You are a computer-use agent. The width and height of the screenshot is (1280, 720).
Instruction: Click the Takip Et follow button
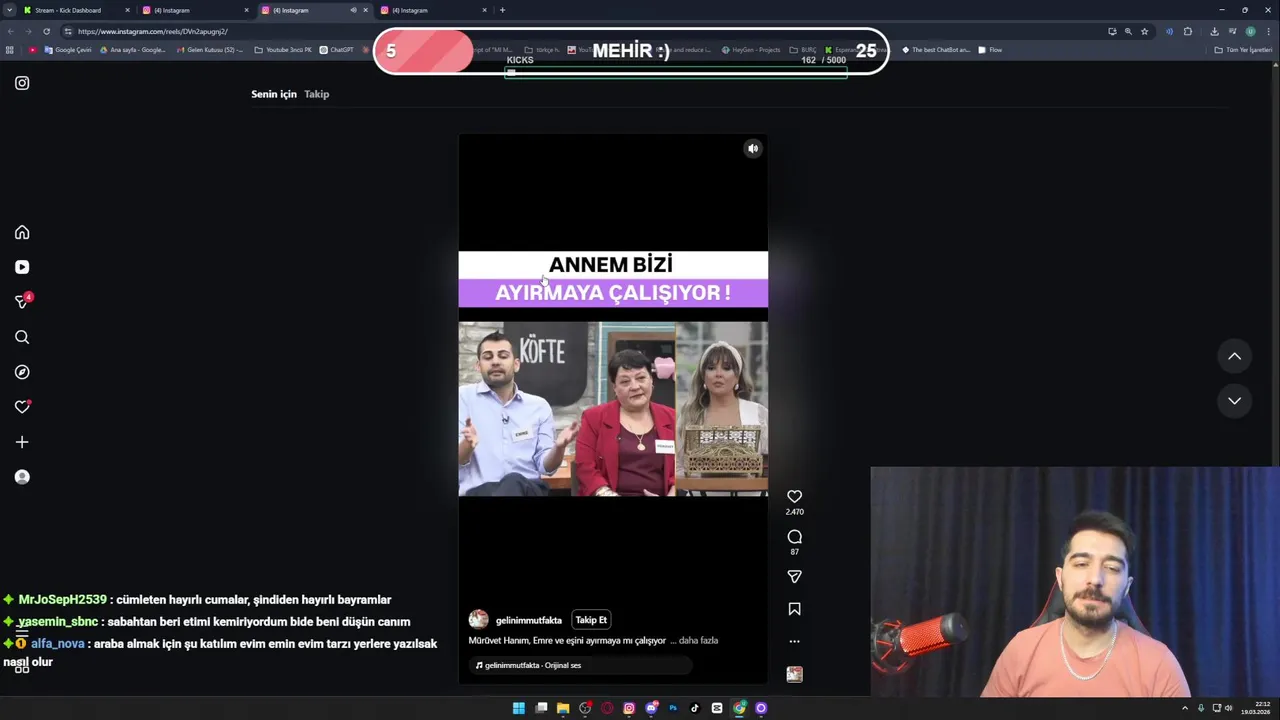591,620
